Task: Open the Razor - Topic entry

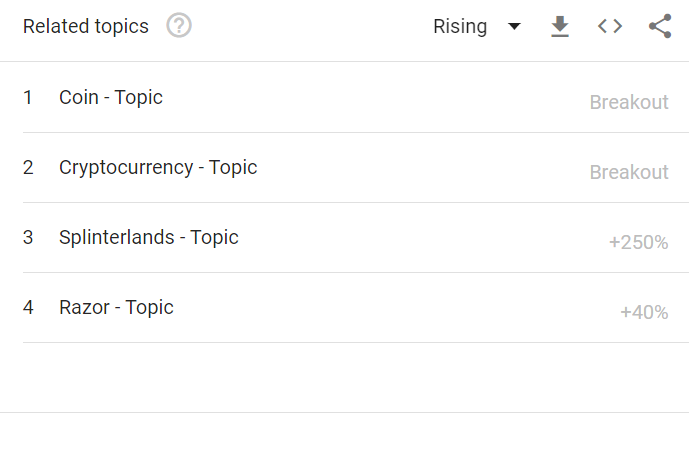Action: pos(116,308)
